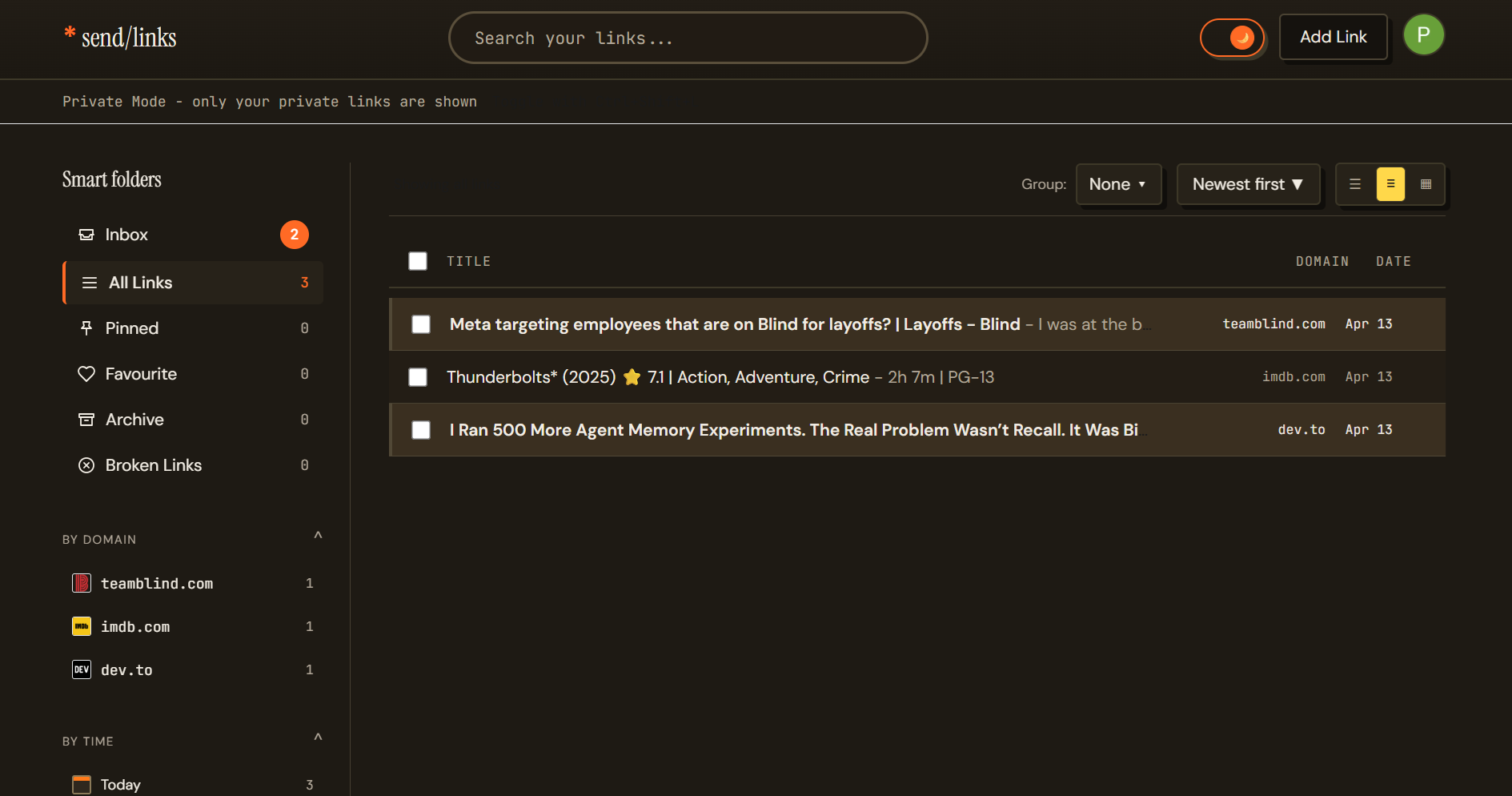Open the Newest first sort dropdown
This screenshot has width=1512, height=796.
pos(1249,184)
